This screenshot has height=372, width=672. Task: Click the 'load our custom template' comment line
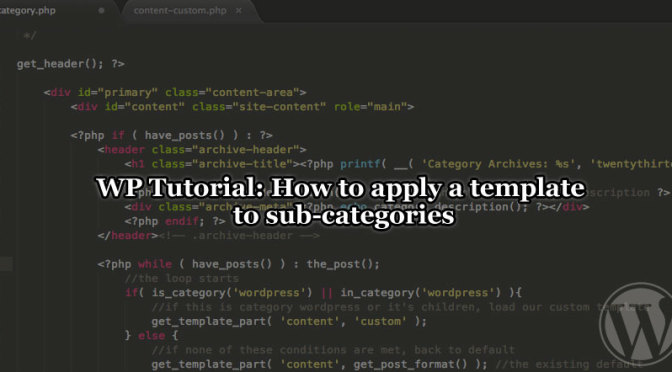coord(401,307)
